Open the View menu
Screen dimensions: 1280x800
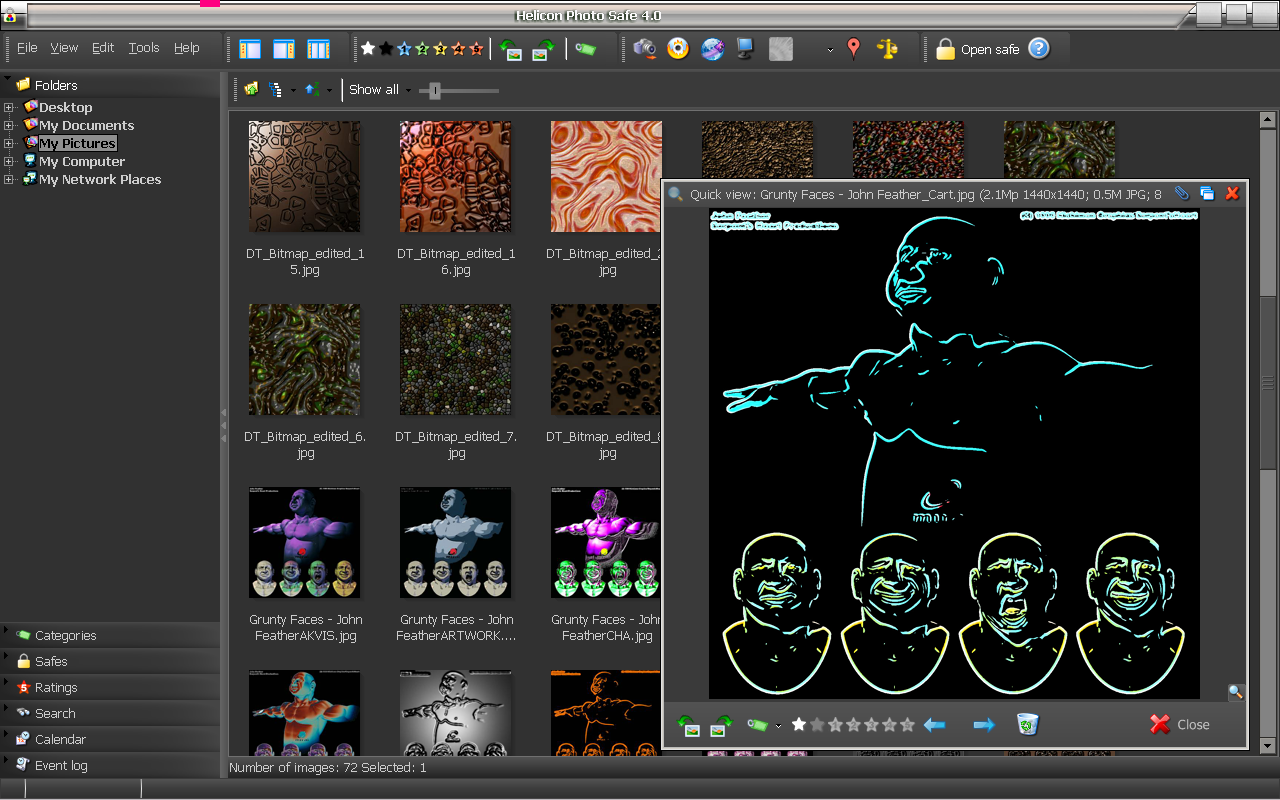(64, 48)
